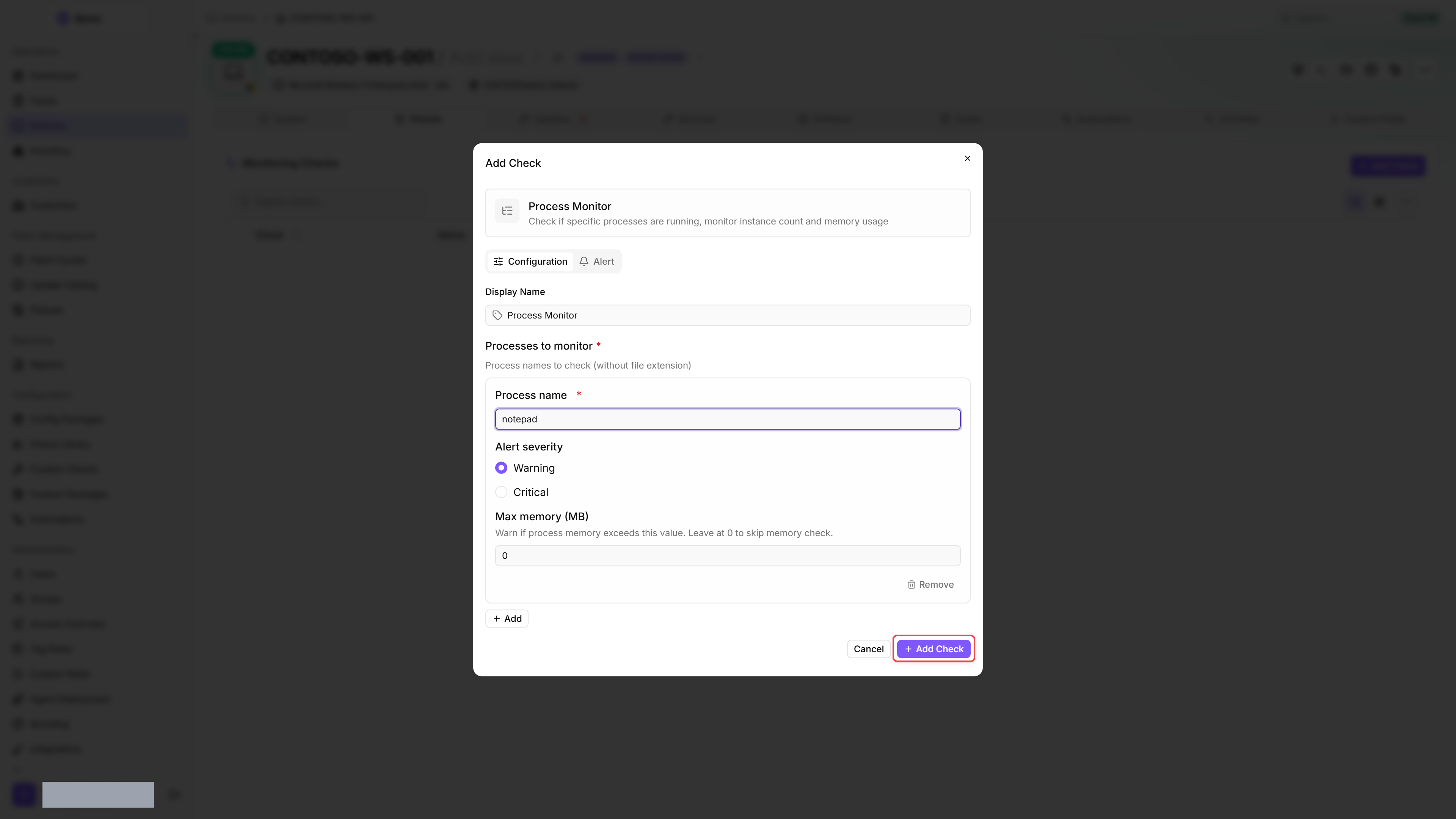Open the Alert tab
The width and height of the screenshot is (1456, 819).
point(597,261)
